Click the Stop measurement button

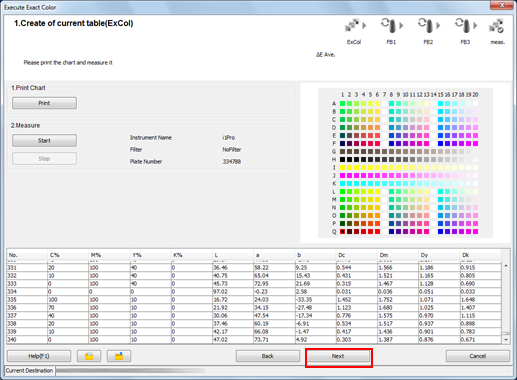tap(44, 159)
